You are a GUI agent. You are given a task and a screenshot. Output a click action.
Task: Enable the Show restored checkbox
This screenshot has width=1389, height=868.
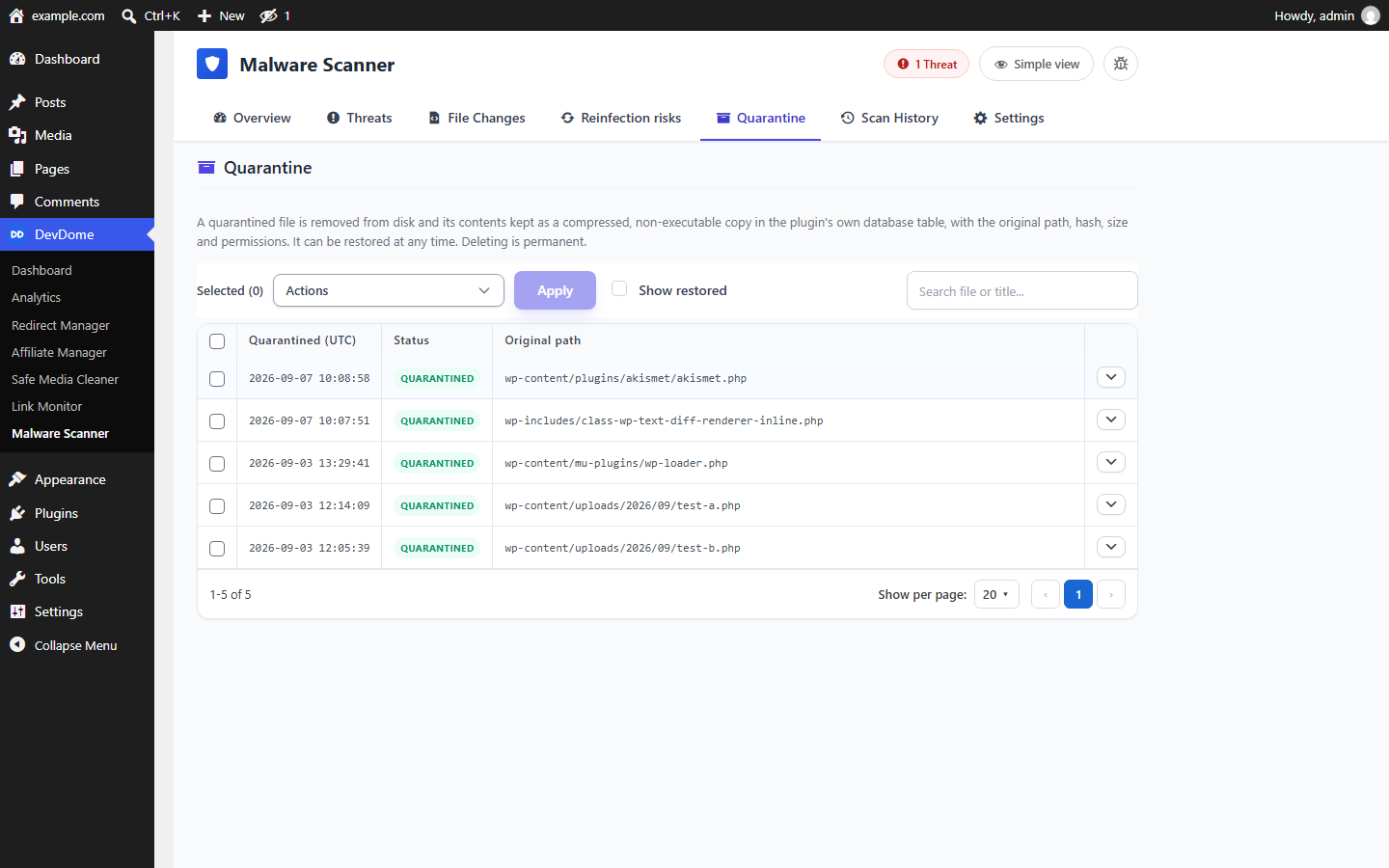(x=619, y=288)
